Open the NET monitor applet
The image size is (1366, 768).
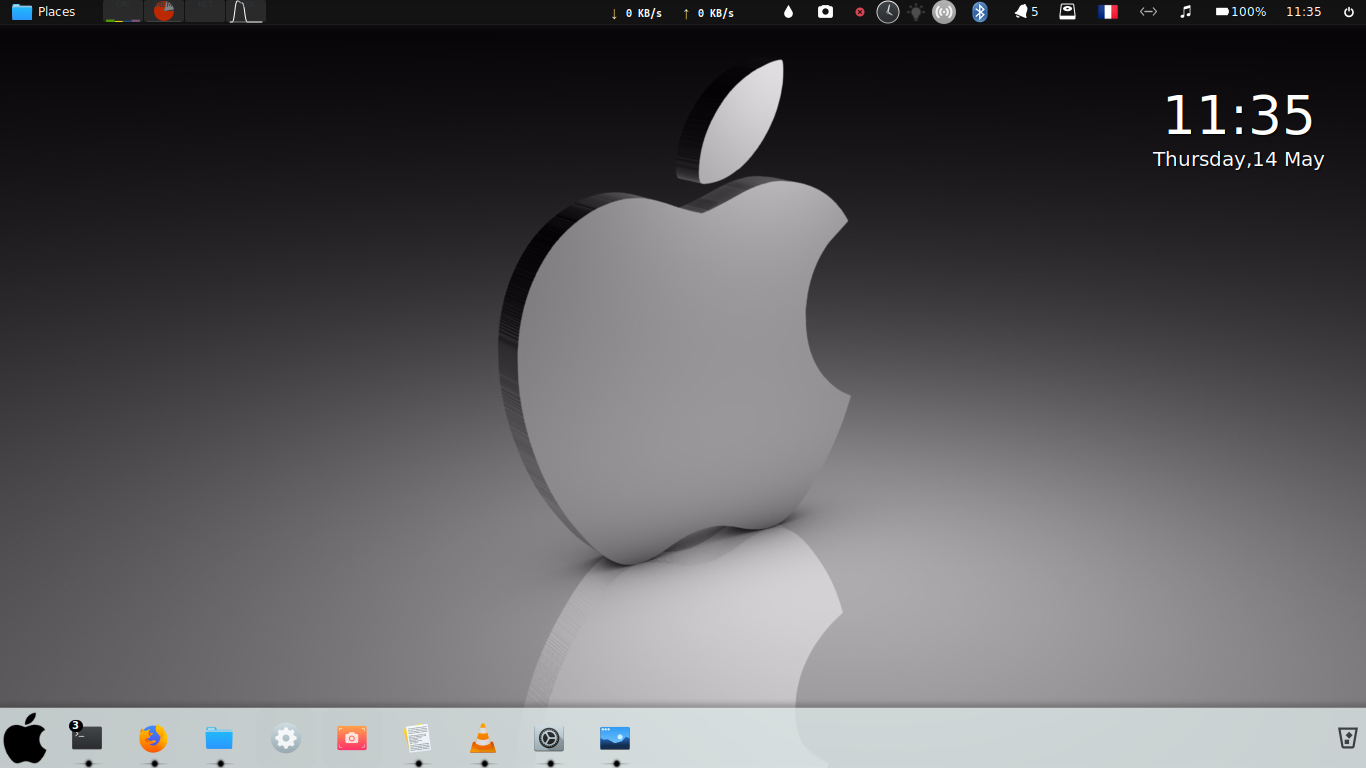(x=205, y=12)
